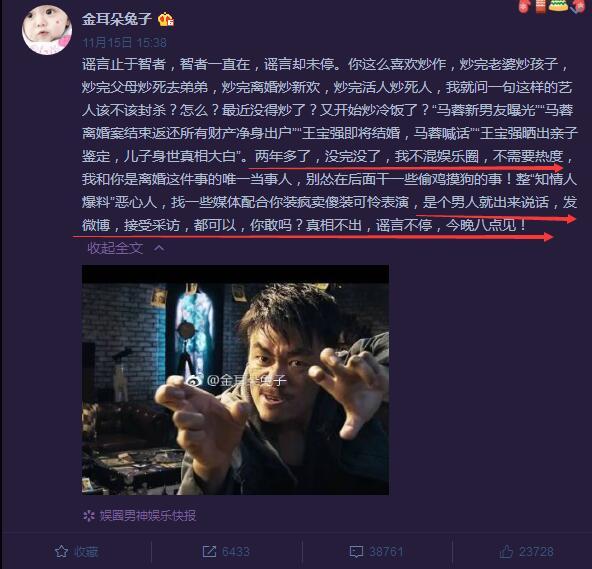Click the thumbs-up like icon

click(506, 552)
